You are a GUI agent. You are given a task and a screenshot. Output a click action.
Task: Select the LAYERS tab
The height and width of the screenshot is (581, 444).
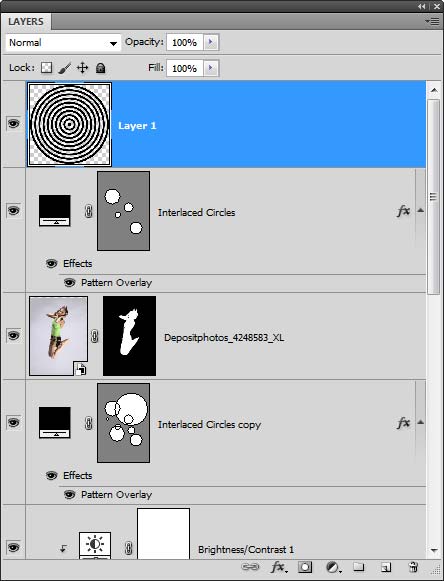point(26,21)
